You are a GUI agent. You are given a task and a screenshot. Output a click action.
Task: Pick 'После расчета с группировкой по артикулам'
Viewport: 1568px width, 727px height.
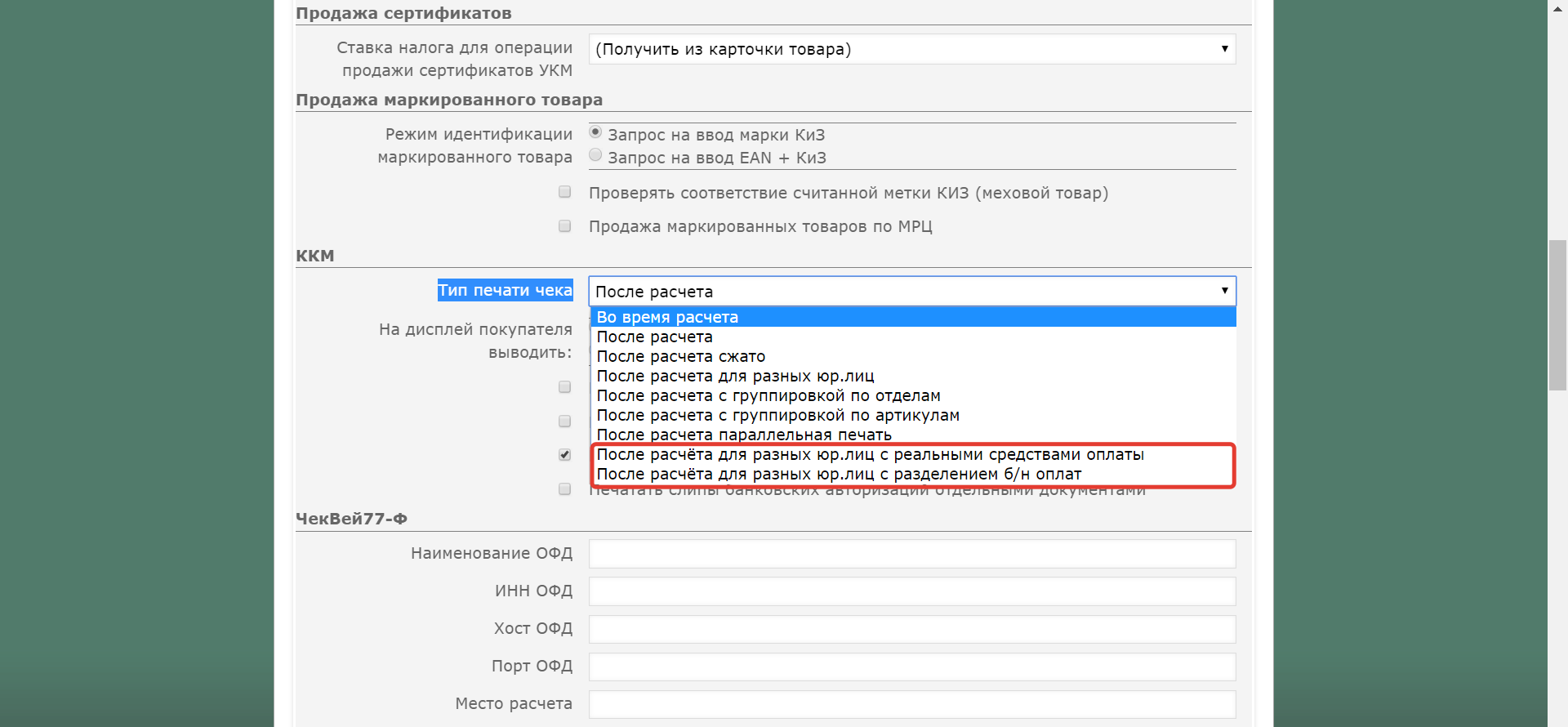(x=777, y=415)
